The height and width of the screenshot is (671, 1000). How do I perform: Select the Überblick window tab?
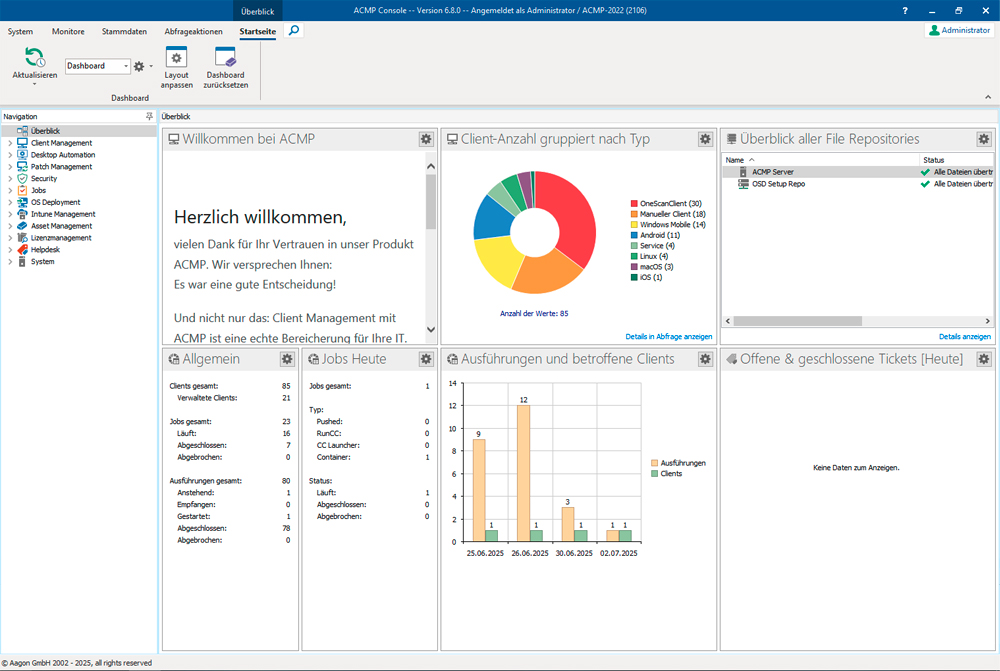[258, 11]
